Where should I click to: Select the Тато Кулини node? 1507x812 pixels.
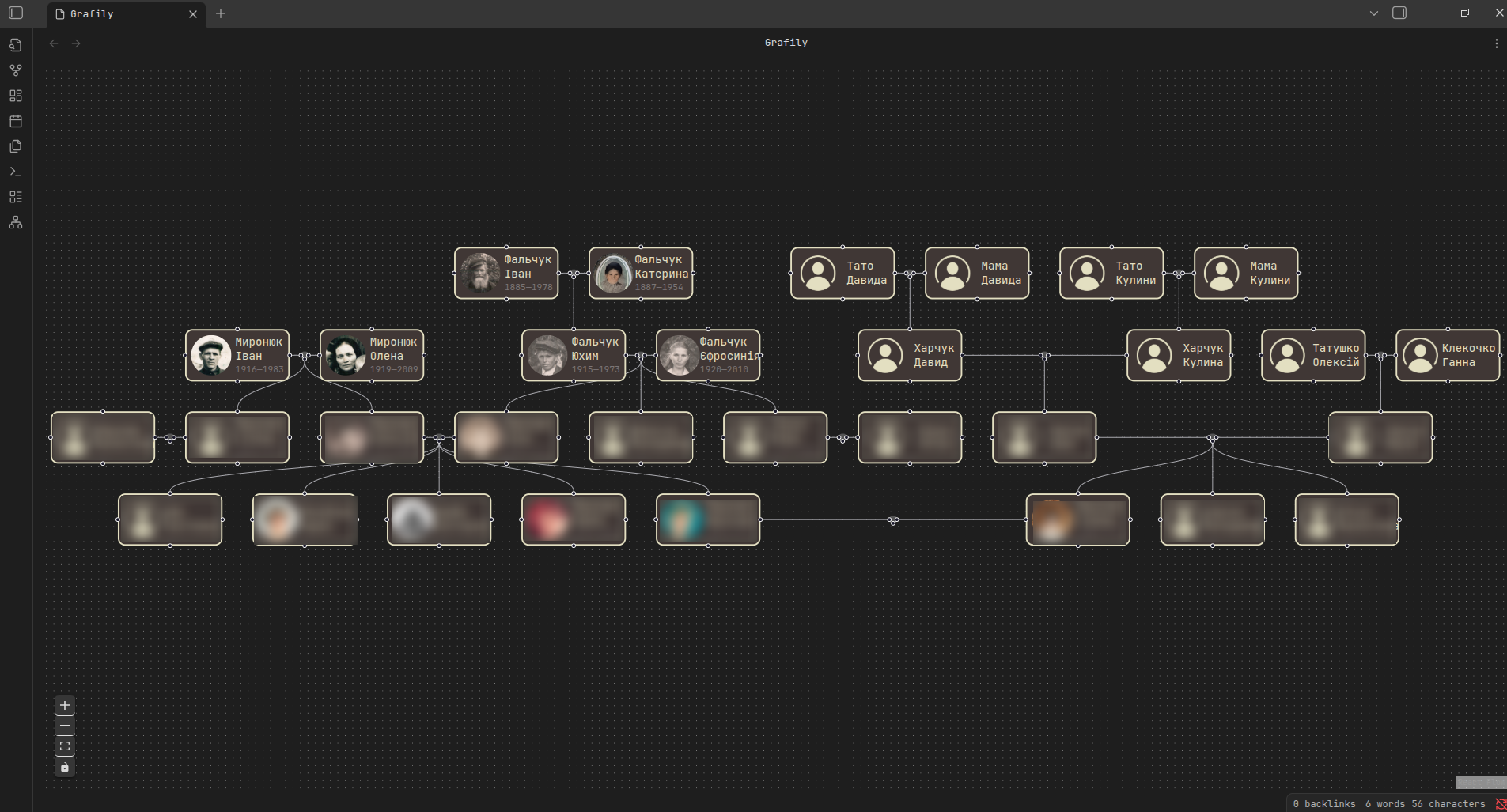pyautogui.click(x=1111, y=273)
